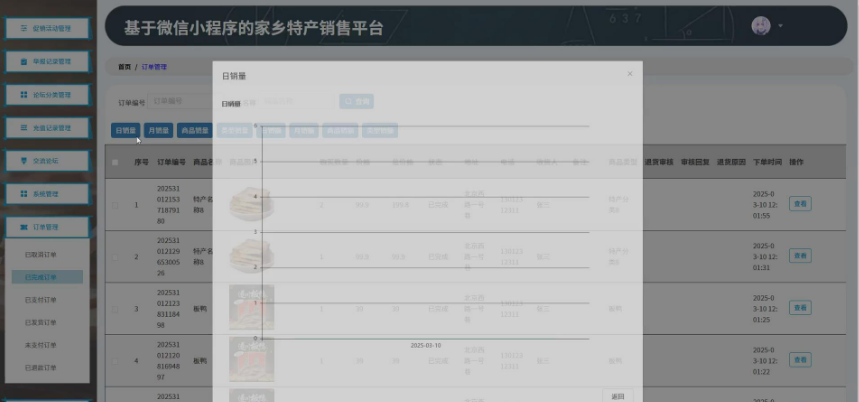Tick the checkbox for row 2
859x402 pixels.
tap(115, 257)
